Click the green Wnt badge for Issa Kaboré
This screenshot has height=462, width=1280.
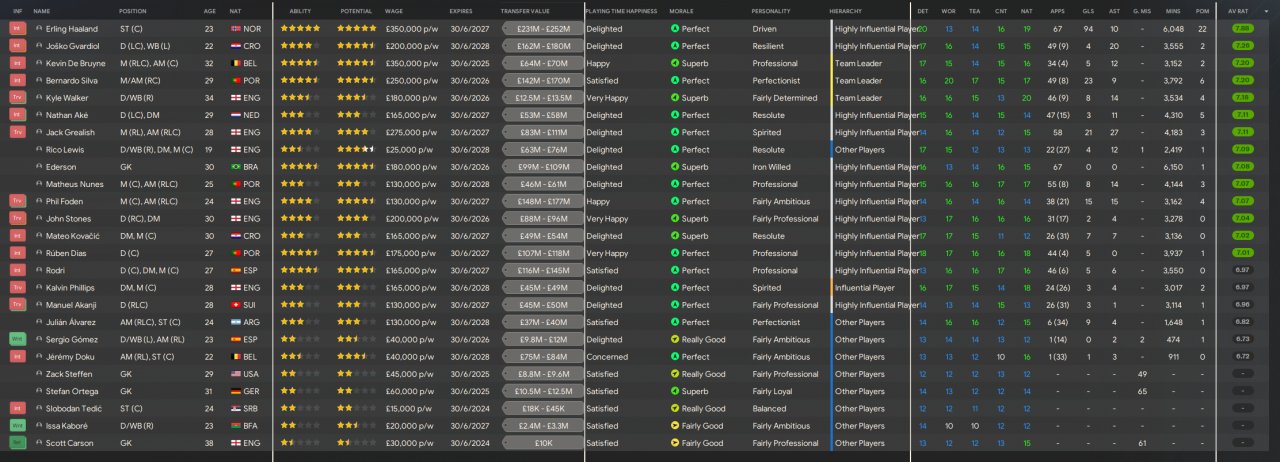(x=17, y=425)
